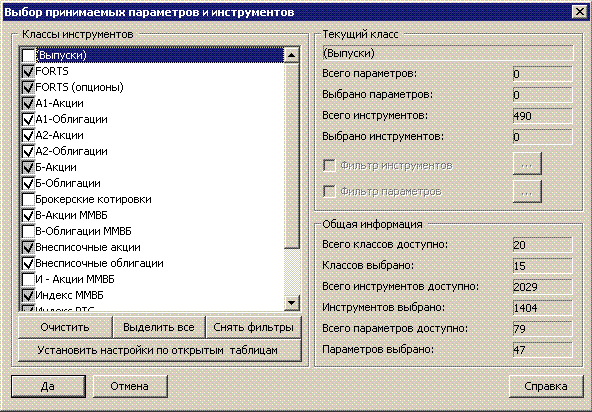Select the Индекс ММВБ list row text
The width and height of the screenshot is (592, 412).
click(69, 295)
